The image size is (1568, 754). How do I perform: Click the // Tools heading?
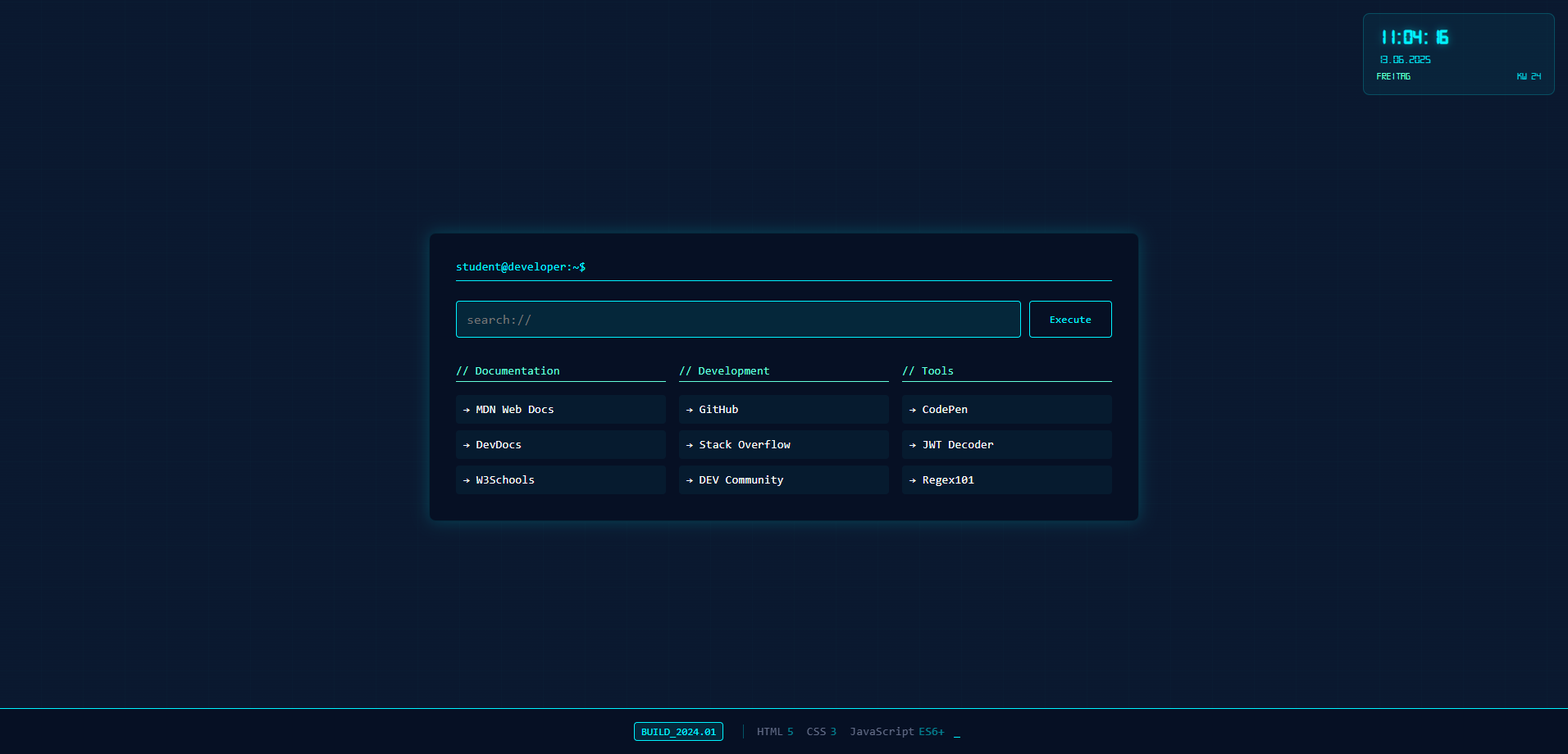(x=928, y=371)
